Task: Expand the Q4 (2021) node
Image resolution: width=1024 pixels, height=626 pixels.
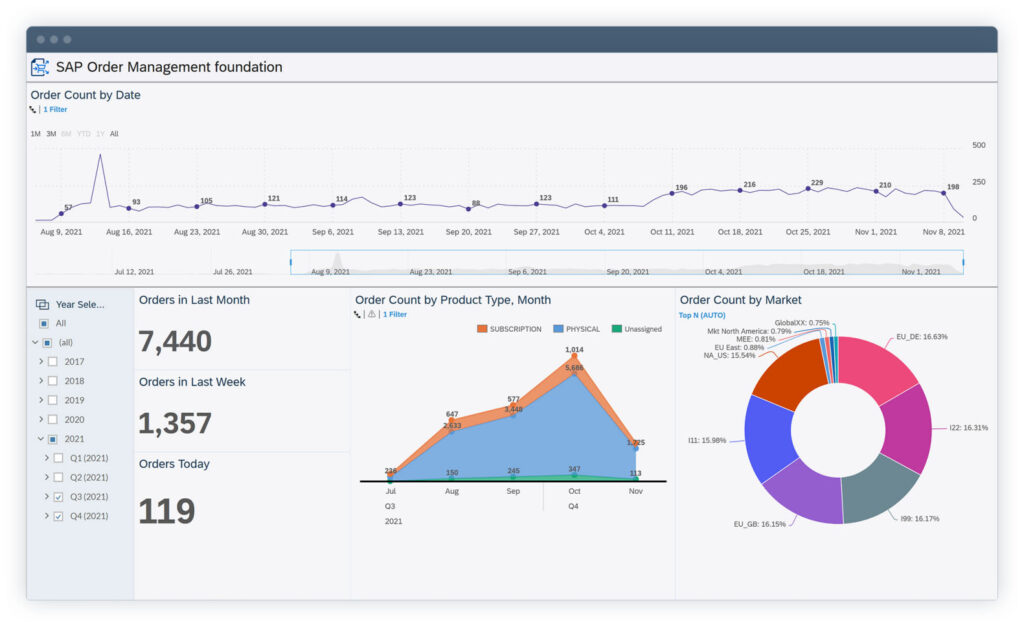Action: tap(46, 516)
